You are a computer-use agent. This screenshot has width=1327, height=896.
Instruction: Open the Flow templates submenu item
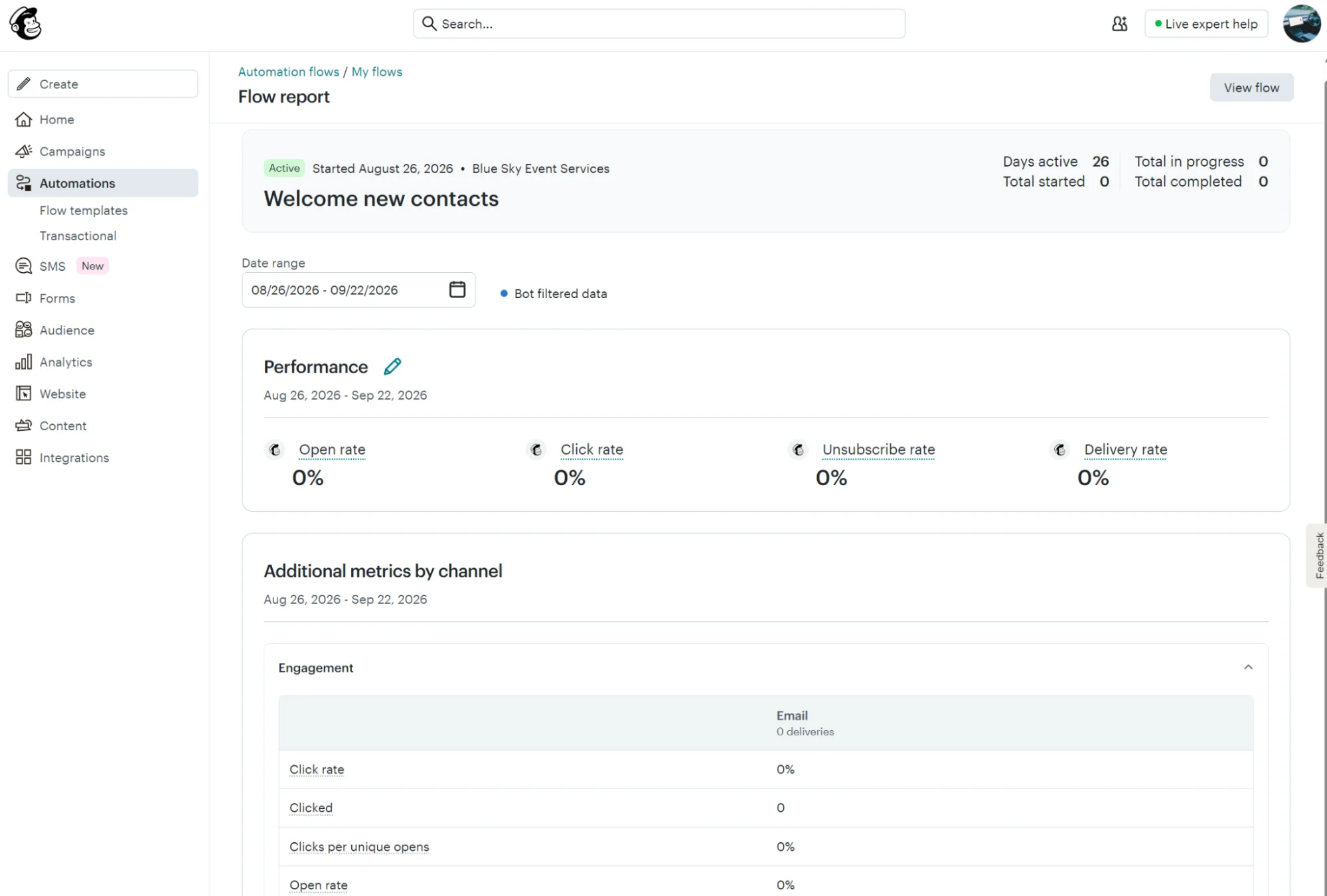pyautogui.click(x=84, y=210)
